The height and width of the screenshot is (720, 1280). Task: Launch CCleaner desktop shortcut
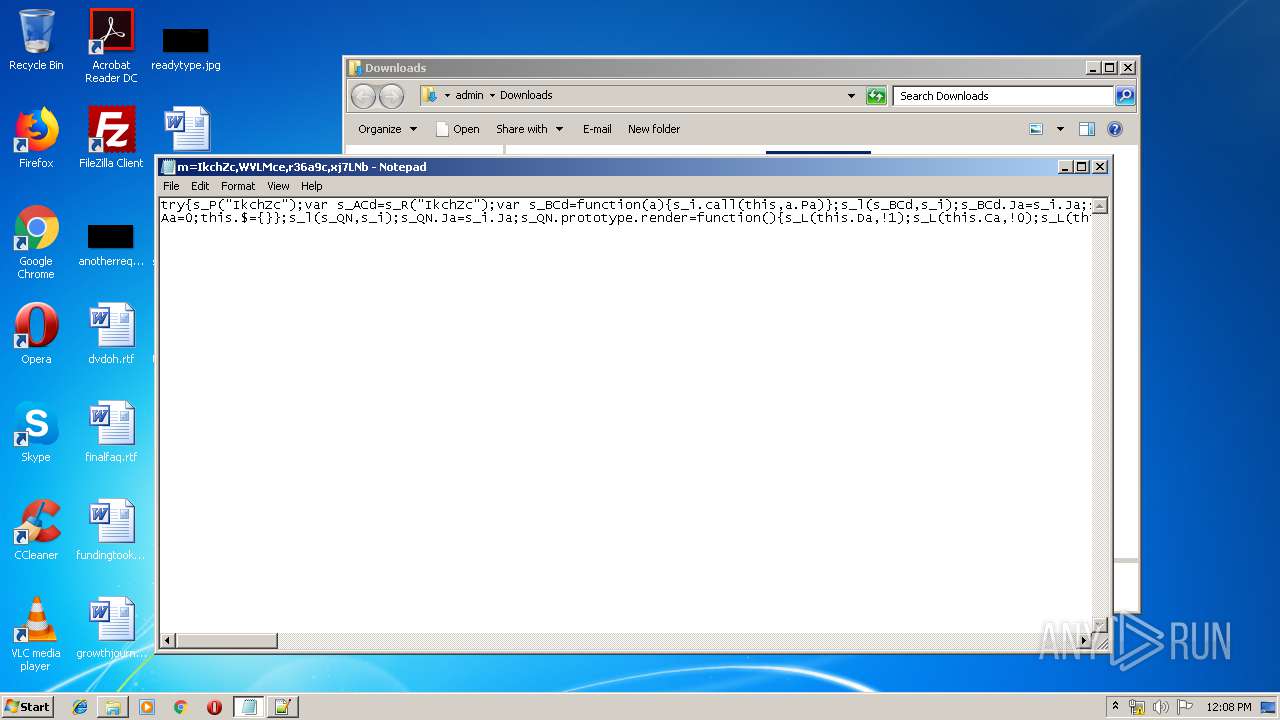coord(36,530)
